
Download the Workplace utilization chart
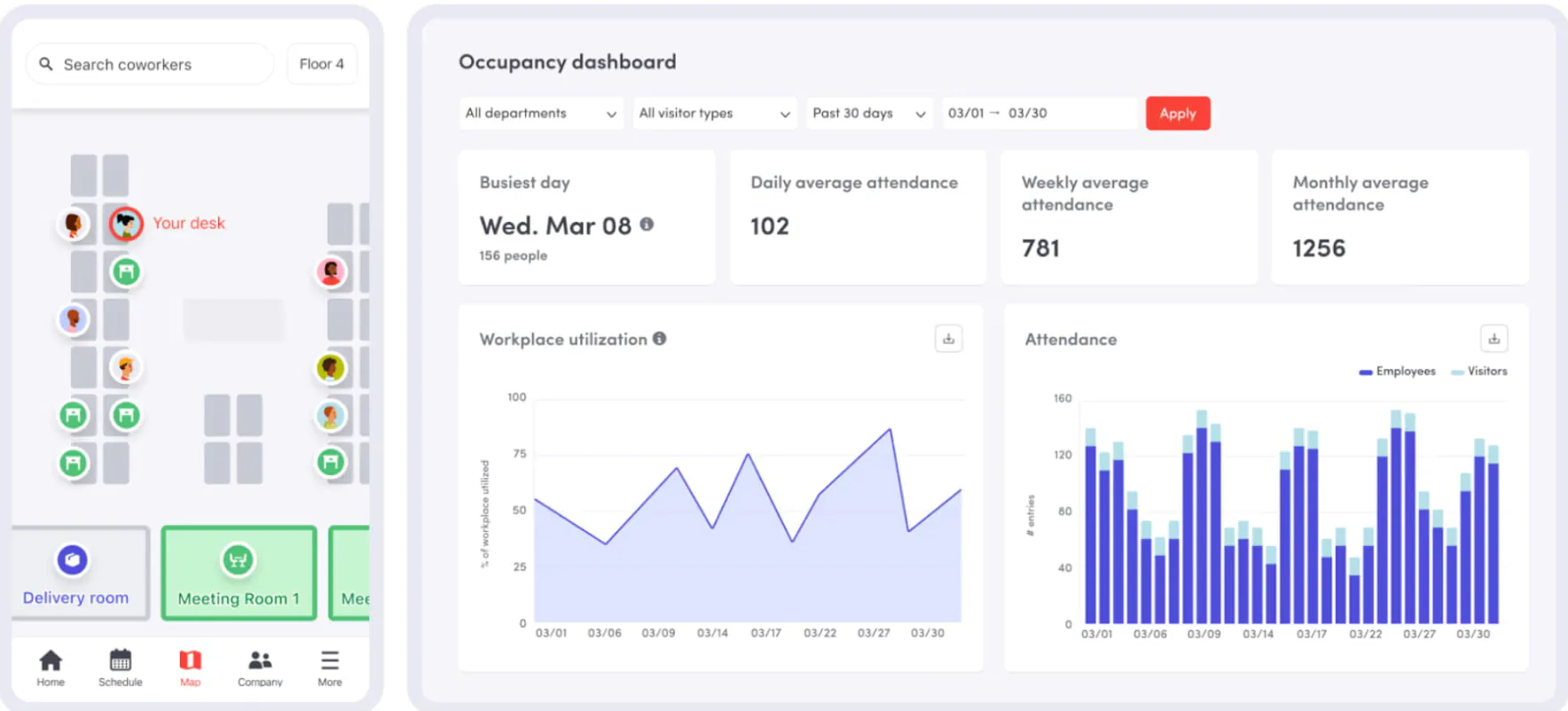949,339
